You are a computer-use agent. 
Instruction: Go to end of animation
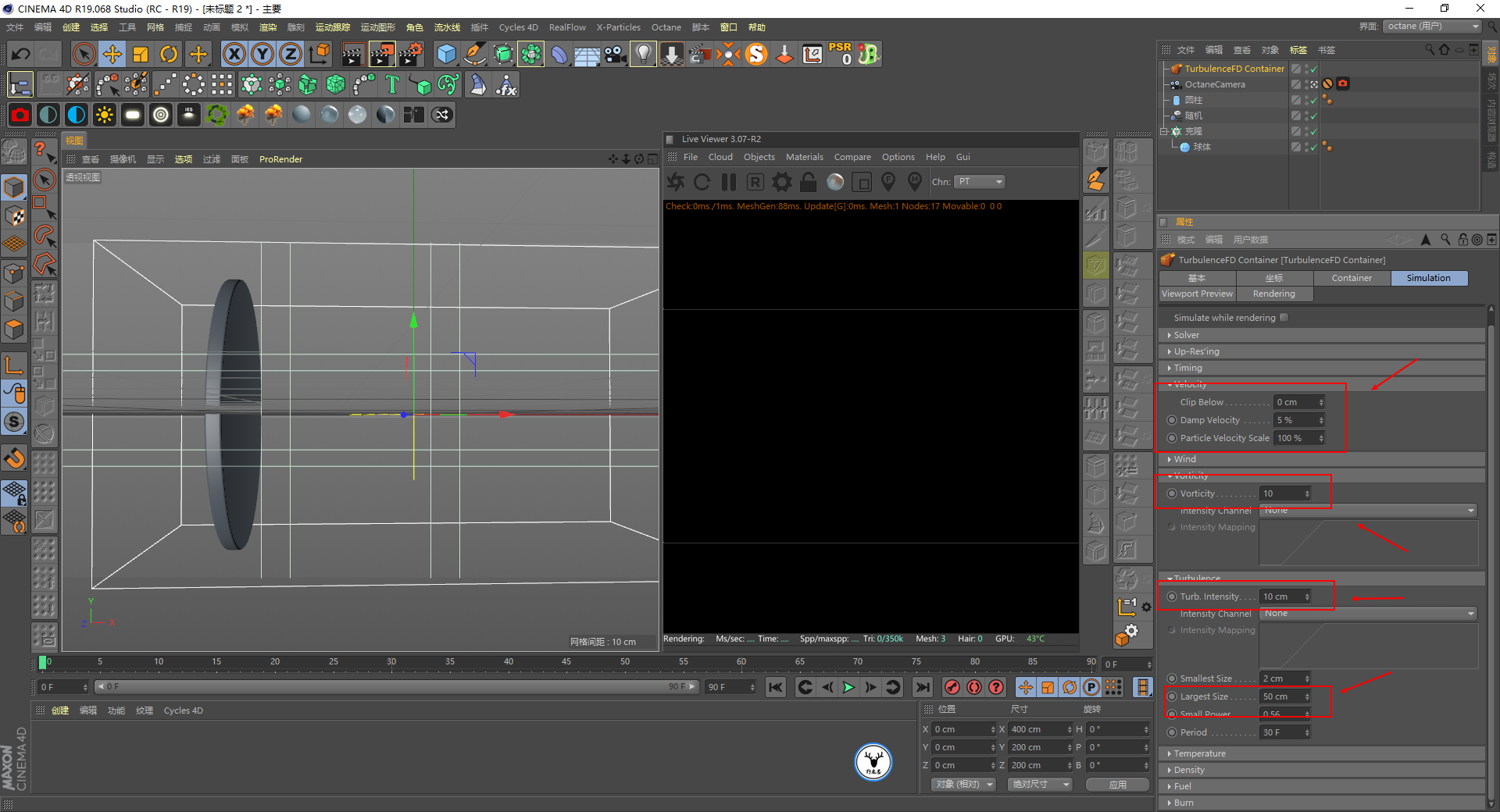(x=923, y=687)
